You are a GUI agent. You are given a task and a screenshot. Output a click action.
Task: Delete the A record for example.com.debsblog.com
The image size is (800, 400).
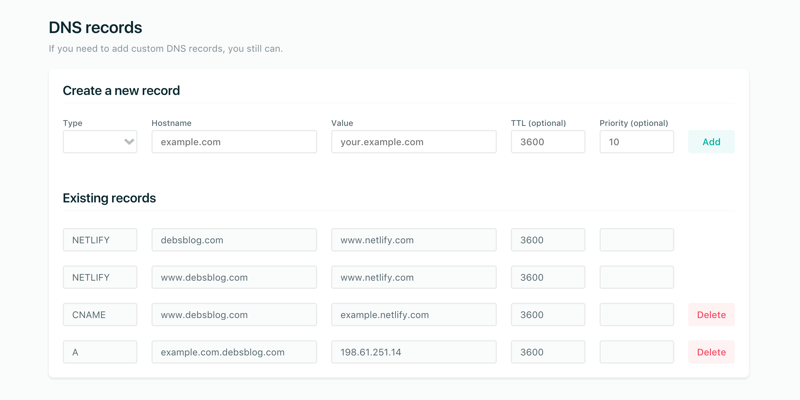tap(711, 352)
